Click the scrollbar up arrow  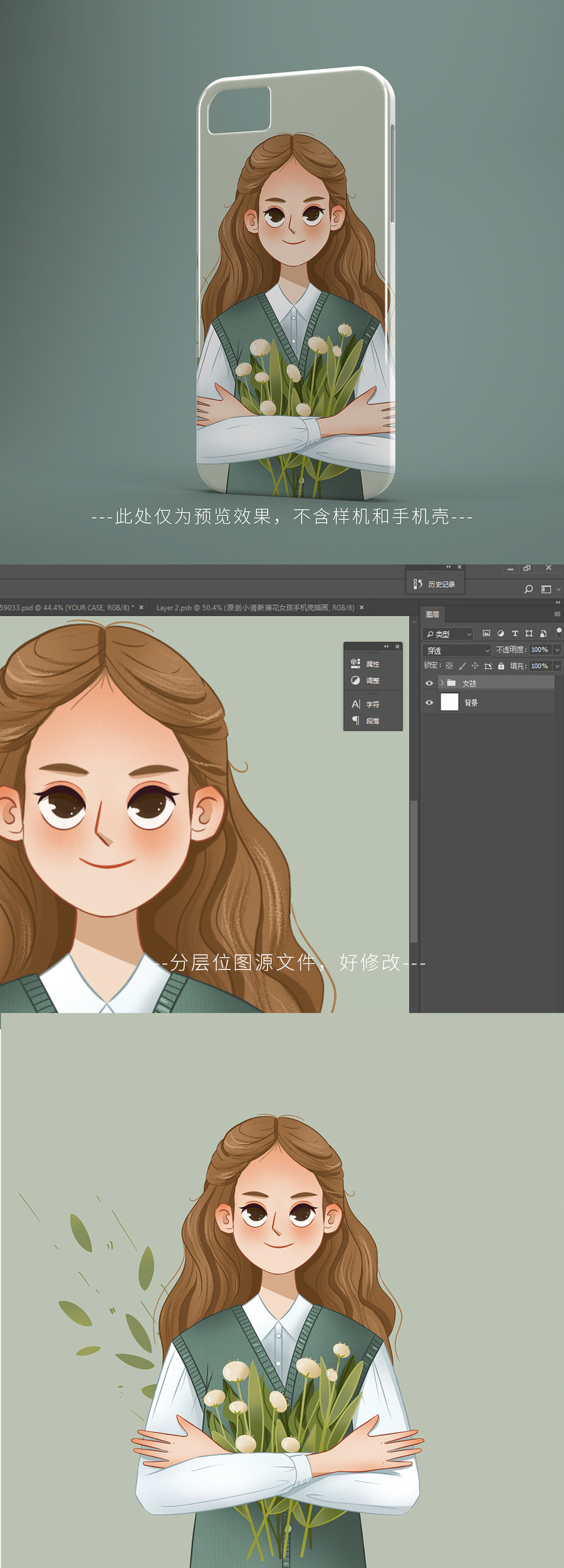[414, 622]
